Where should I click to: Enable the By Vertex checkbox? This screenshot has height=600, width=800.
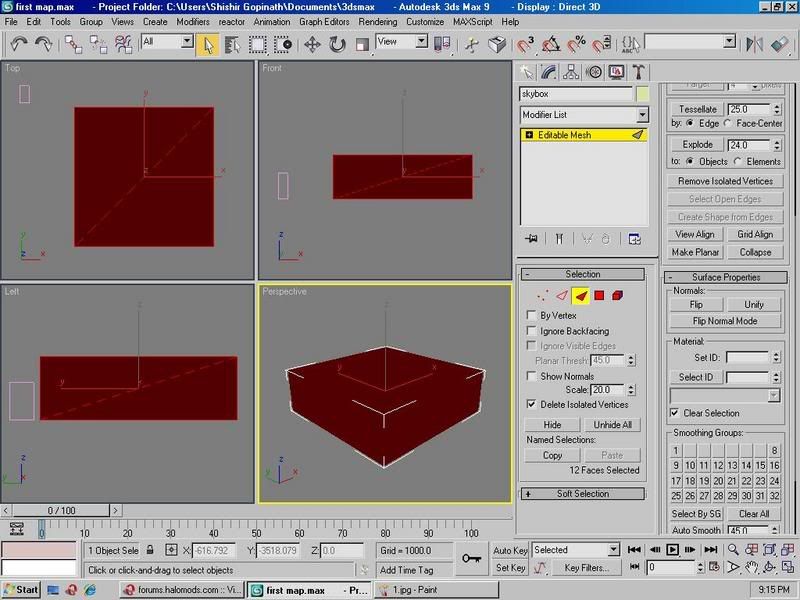coord(531,315)
